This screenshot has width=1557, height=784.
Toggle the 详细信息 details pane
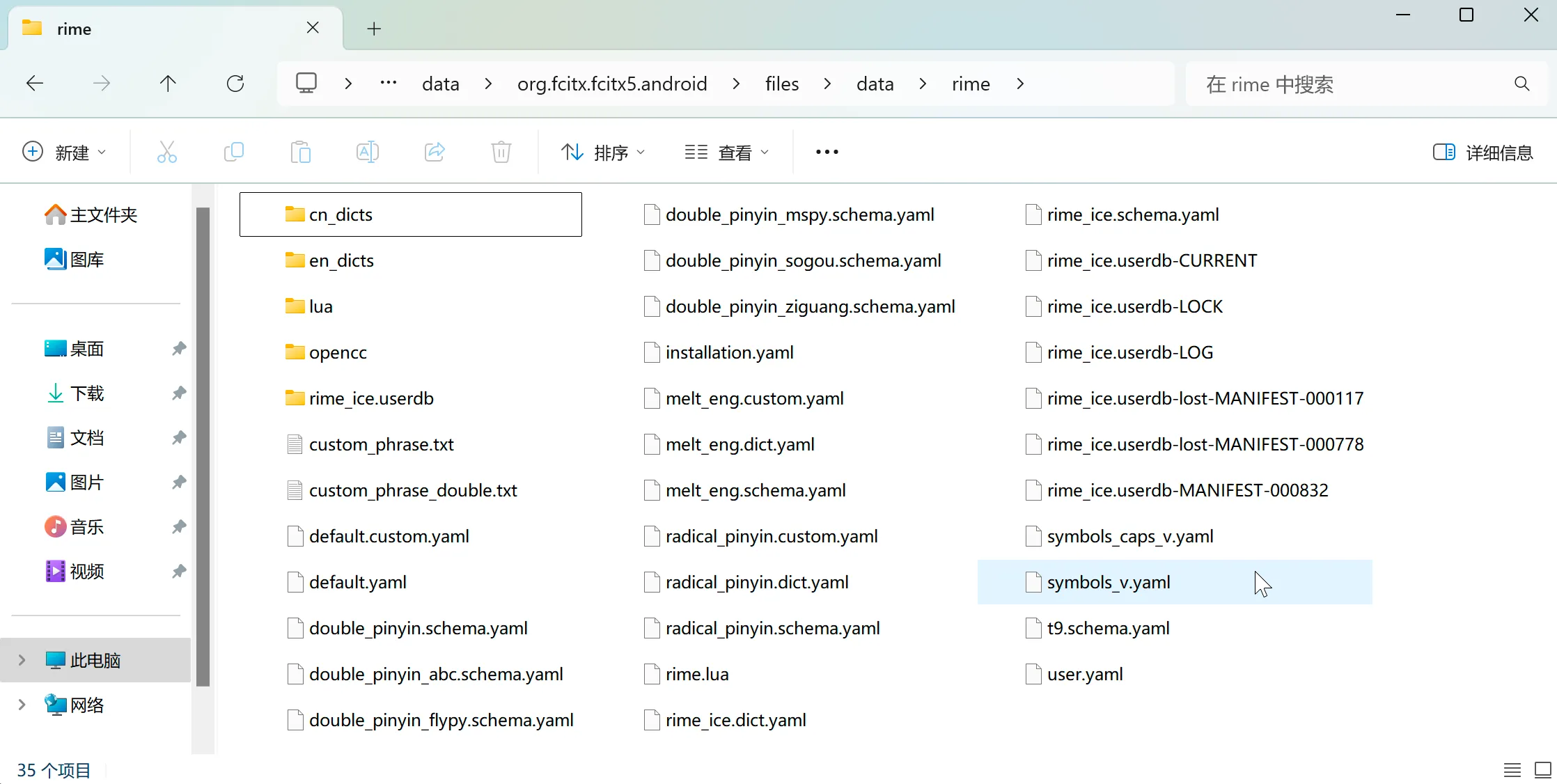(1482, 152)
